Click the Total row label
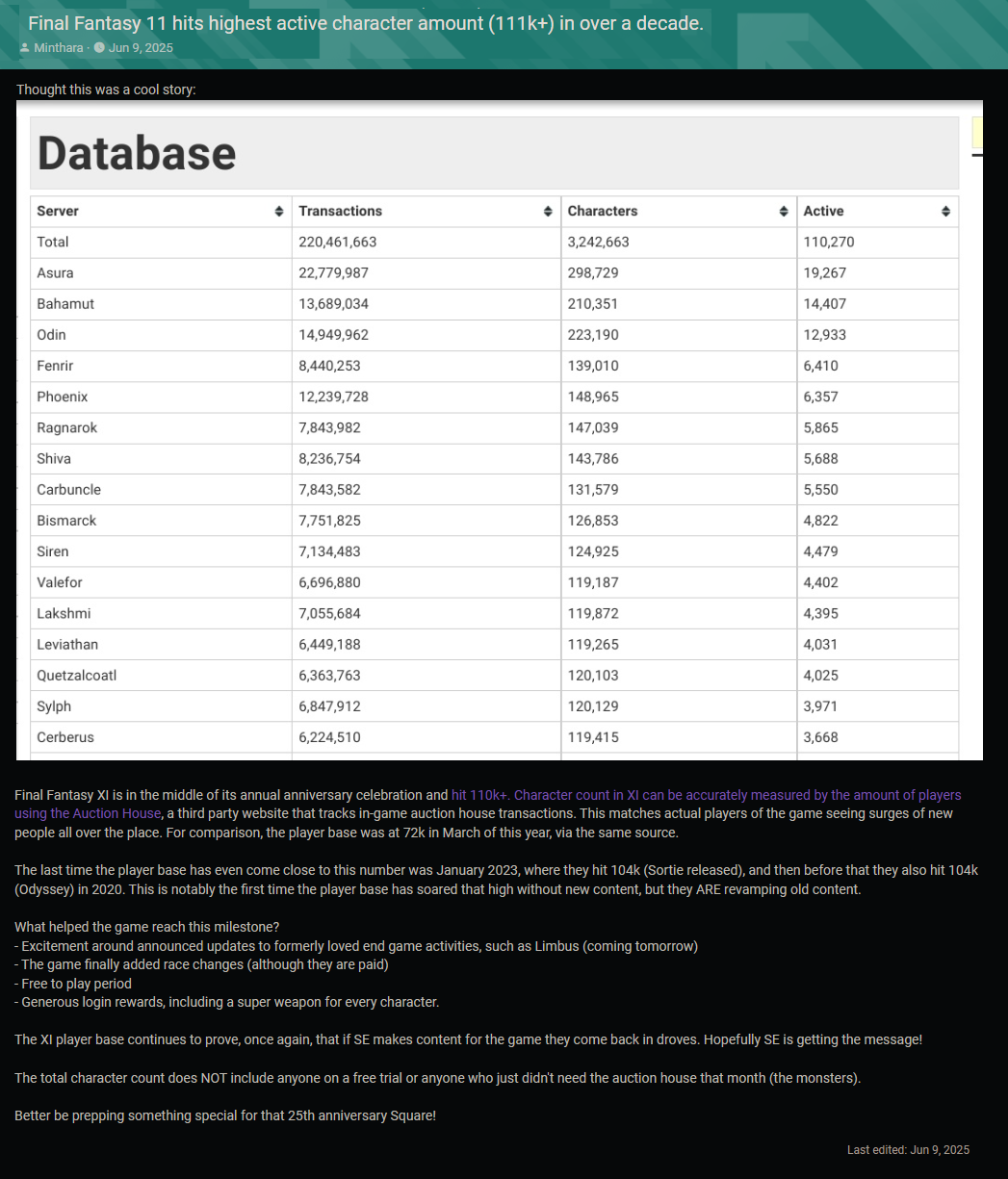The height and width of the screenshot is (1179, 1008). 53,242
